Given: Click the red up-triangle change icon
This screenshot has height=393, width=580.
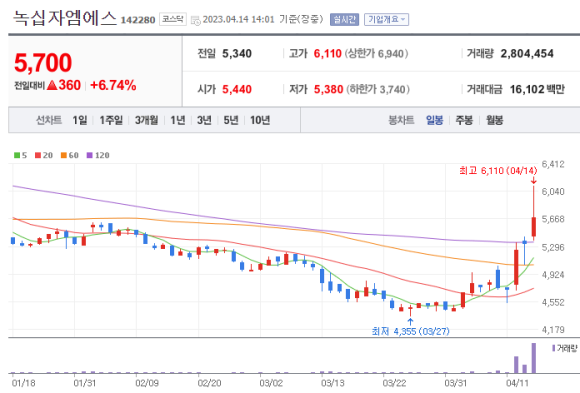Looking at the screenshot, I should (x=52, y=85).
